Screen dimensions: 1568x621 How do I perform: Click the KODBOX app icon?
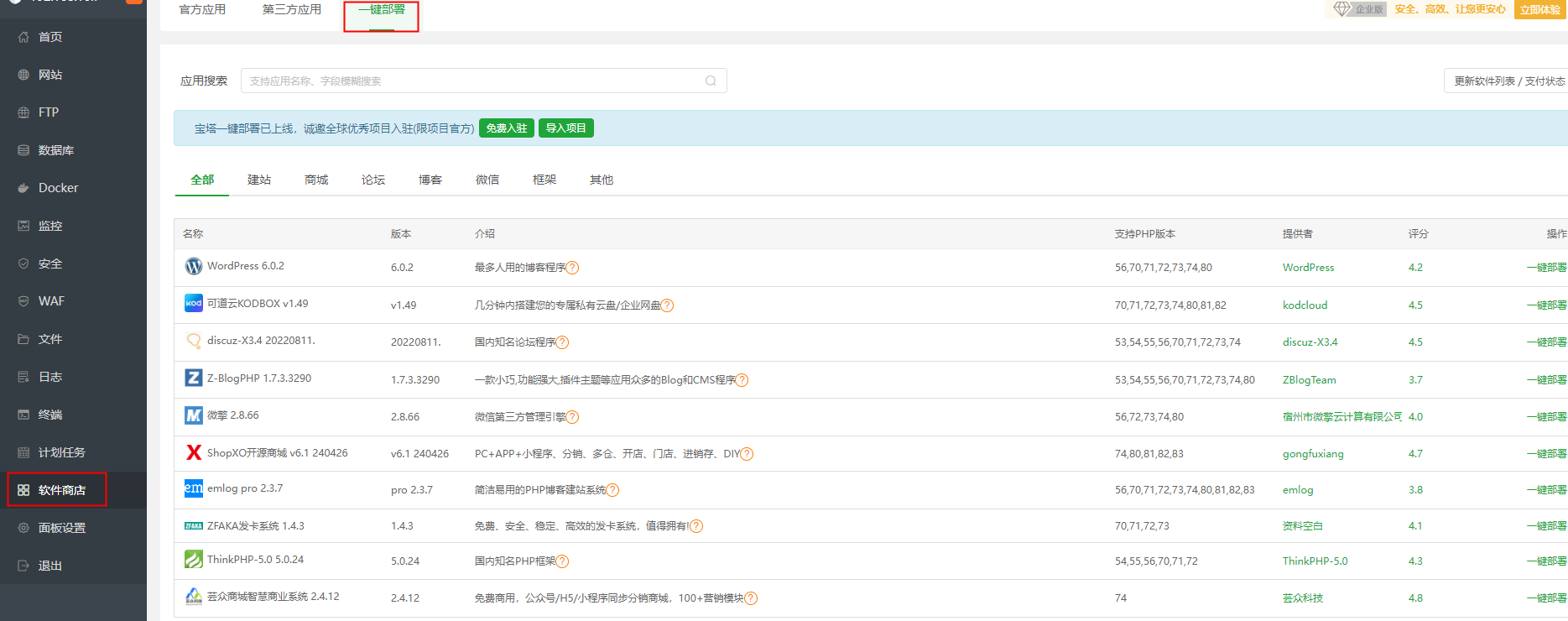(x=194, y=303)
